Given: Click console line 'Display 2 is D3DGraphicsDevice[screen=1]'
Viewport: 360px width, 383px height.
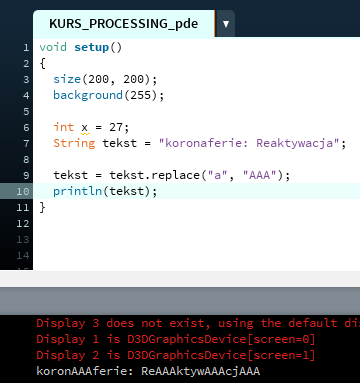Looking at the screenshot, I should 176,355.
